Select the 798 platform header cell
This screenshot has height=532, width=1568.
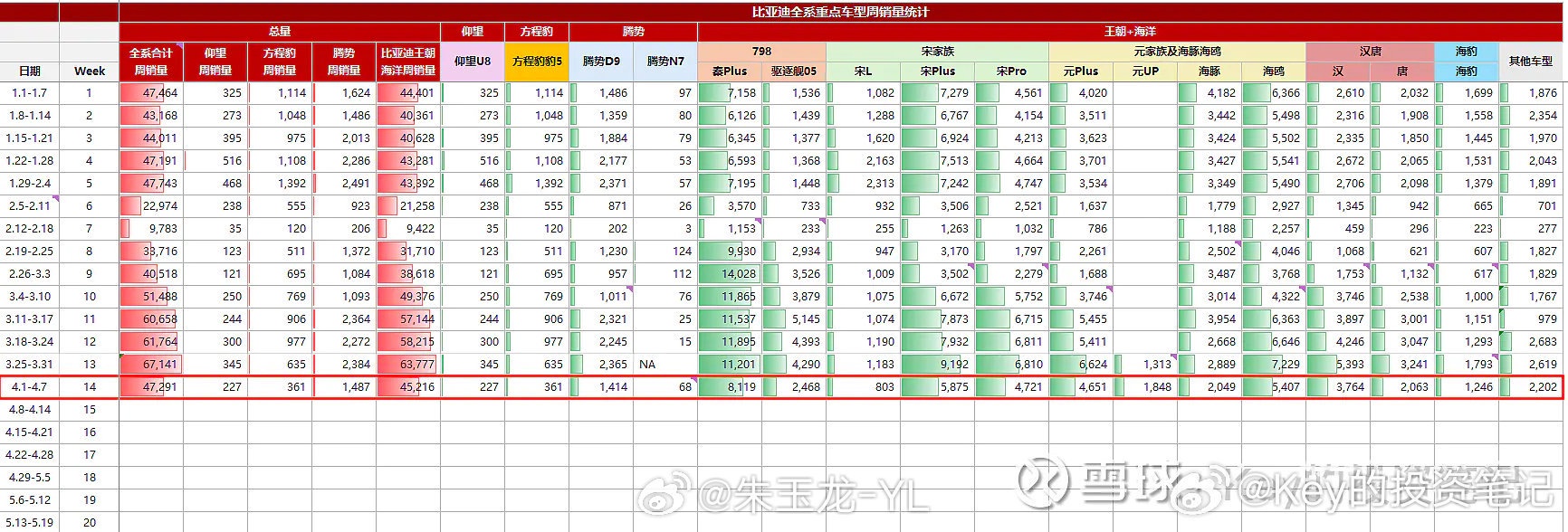pyautogui.click(x=761, y=52)
